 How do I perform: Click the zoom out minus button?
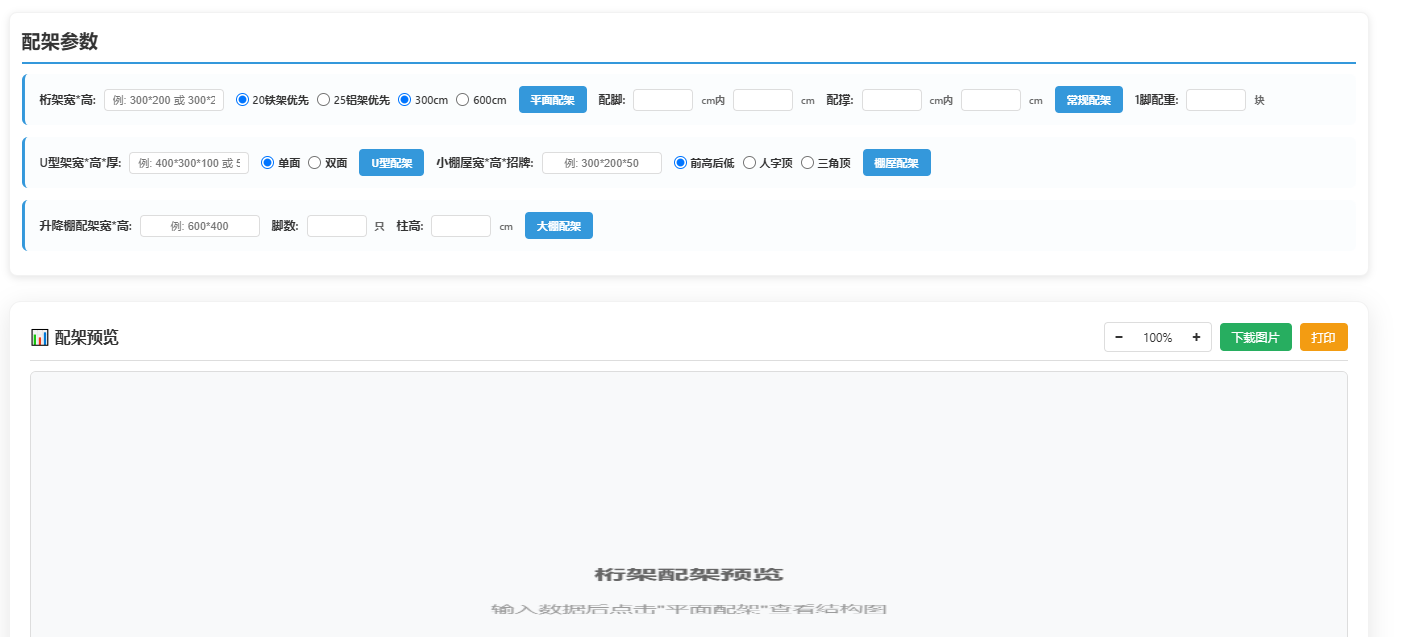coord(1119,338)
